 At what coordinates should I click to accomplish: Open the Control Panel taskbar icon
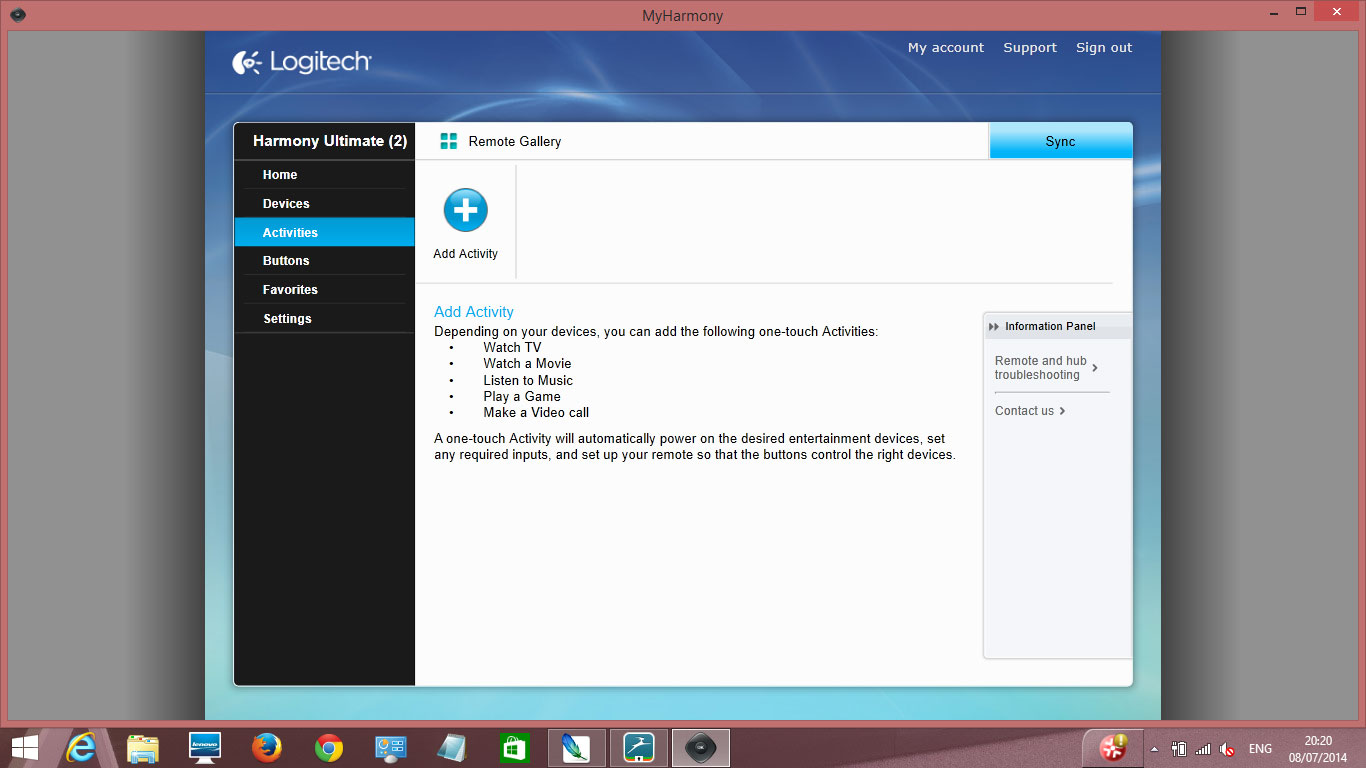(390, 747)
